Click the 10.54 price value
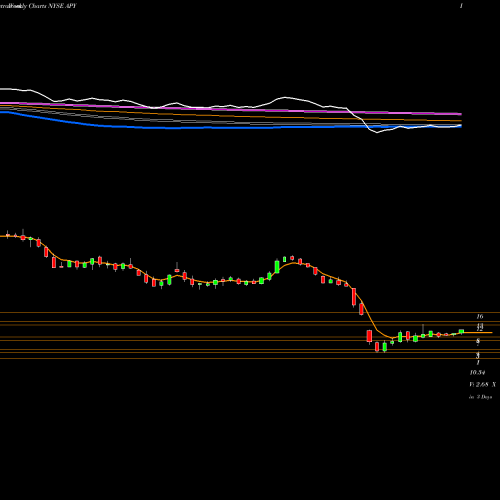The height and width of the screenshot is (500, 500). coord(477,372)
